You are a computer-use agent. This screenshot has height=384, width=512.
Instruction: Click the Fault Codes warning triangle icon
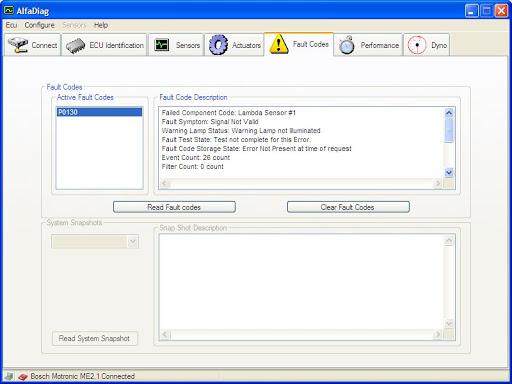(279, 44)
